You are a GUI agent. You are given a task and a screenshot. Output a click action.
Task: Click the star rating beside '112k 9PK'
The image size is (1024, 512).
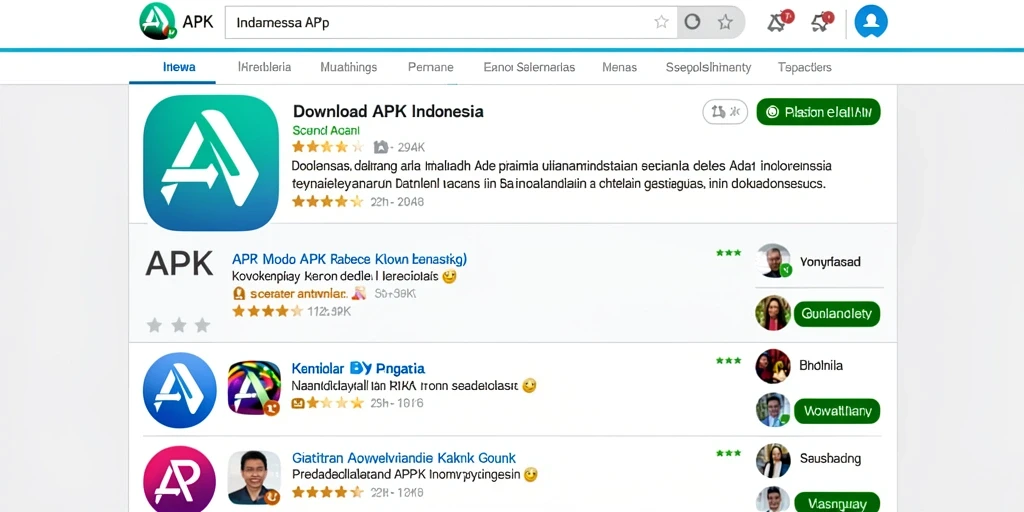[x=268, y=312]
